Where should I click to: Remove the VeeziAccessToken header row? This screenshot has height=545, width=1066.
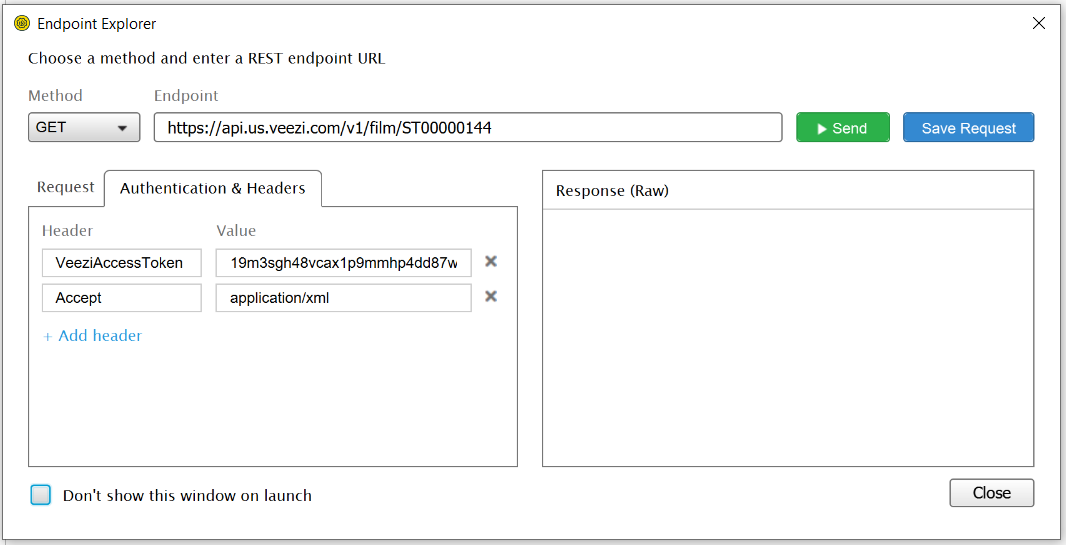491,262
